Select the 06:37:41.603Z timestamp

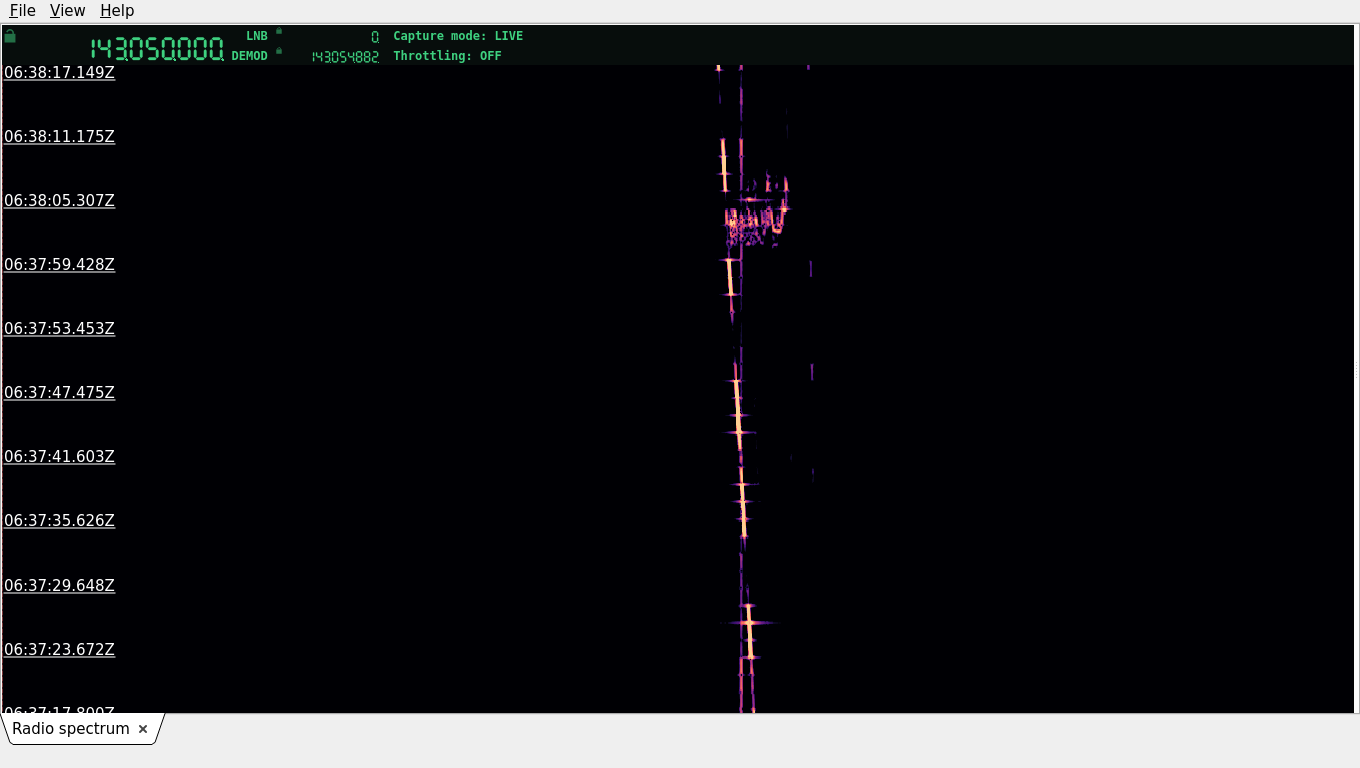pos(59,457)
